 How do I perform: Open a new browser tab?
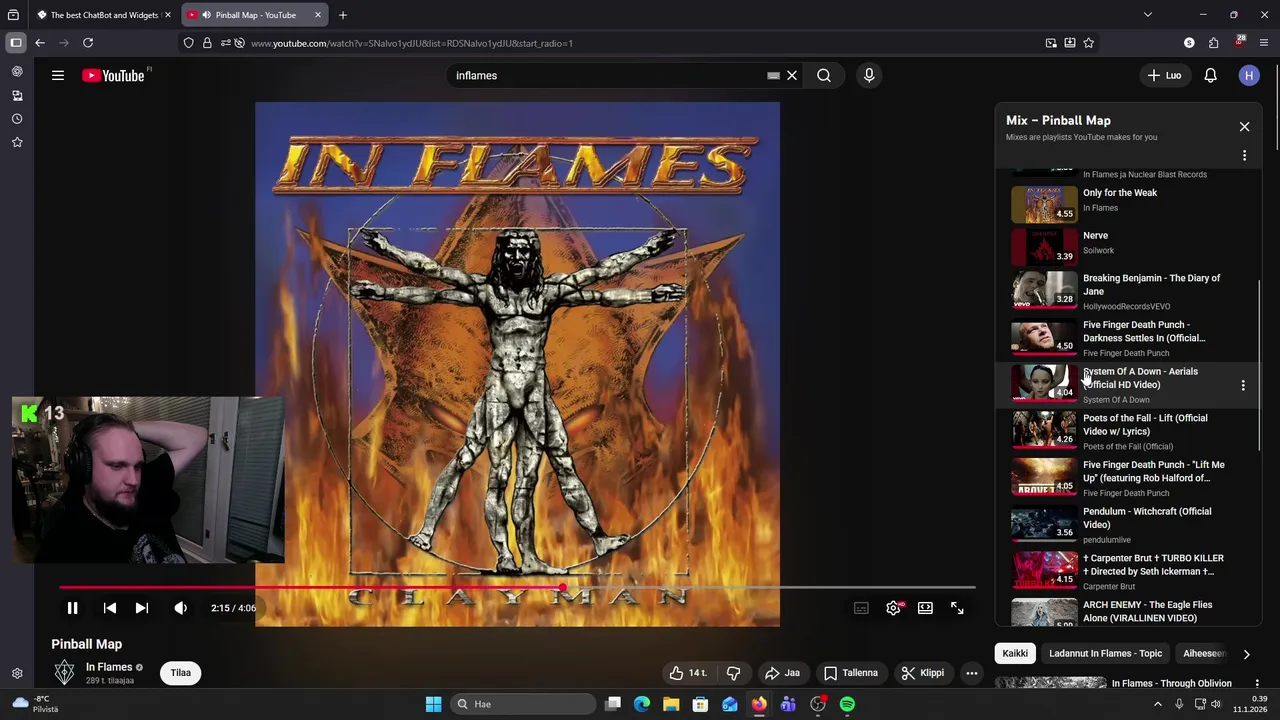click(x=343, y=15)
